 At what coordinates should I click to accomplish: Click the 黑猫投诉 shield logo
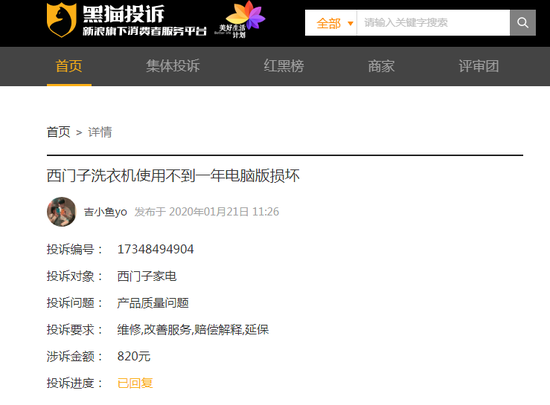[61, 20]
